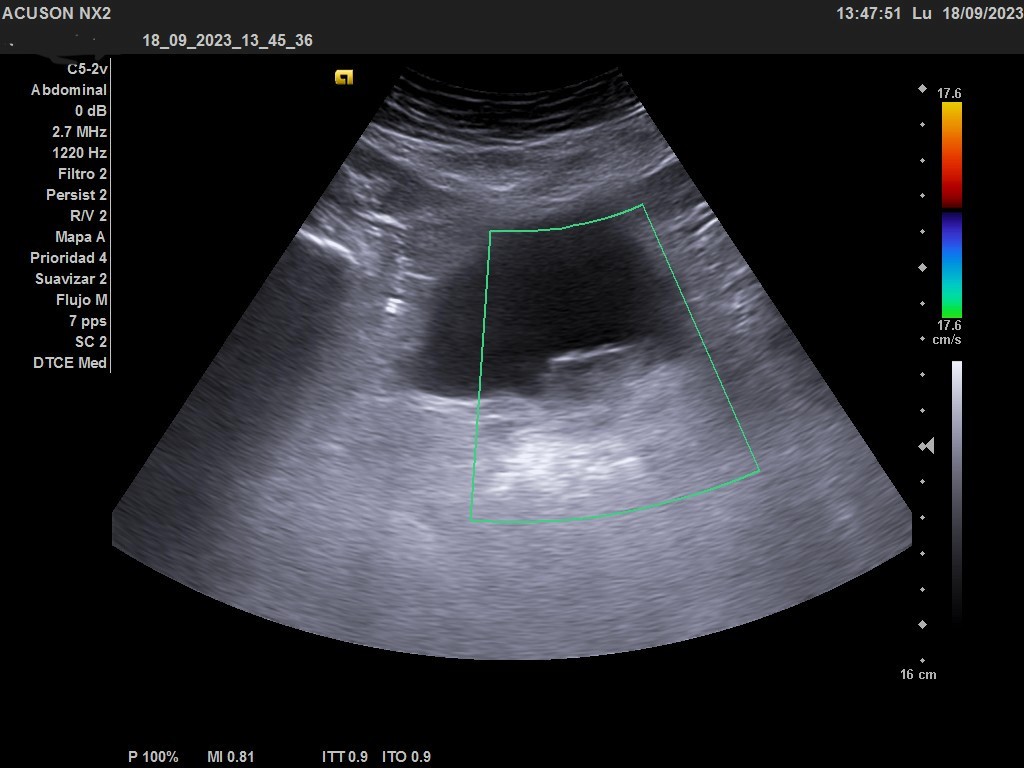The height and width of the screenshot is (768, 1024).
Task: Select the 2.7 MHz frequency parameter
Action: [79, 132]
